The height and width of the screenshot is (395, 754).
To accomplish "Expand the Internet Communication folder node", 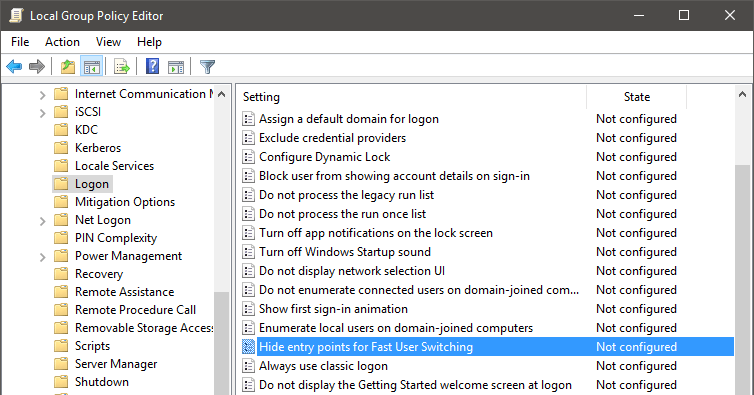I will (x=42, y=95).
